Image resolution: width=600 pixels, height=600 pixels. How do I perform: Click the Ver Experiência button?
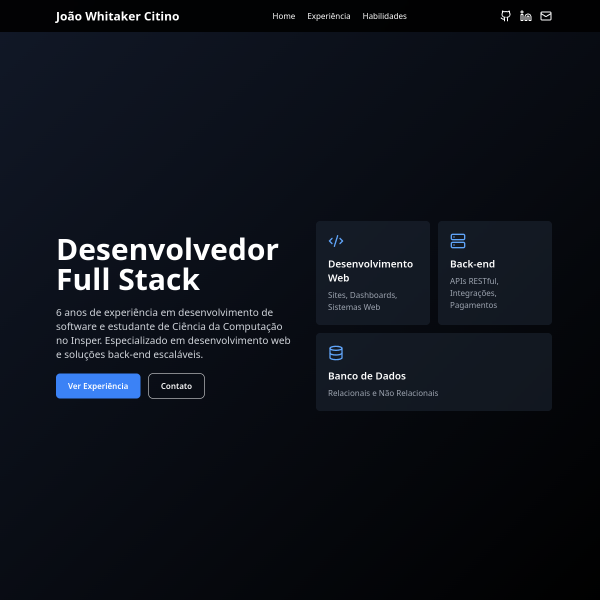click(x=98, y=386)
